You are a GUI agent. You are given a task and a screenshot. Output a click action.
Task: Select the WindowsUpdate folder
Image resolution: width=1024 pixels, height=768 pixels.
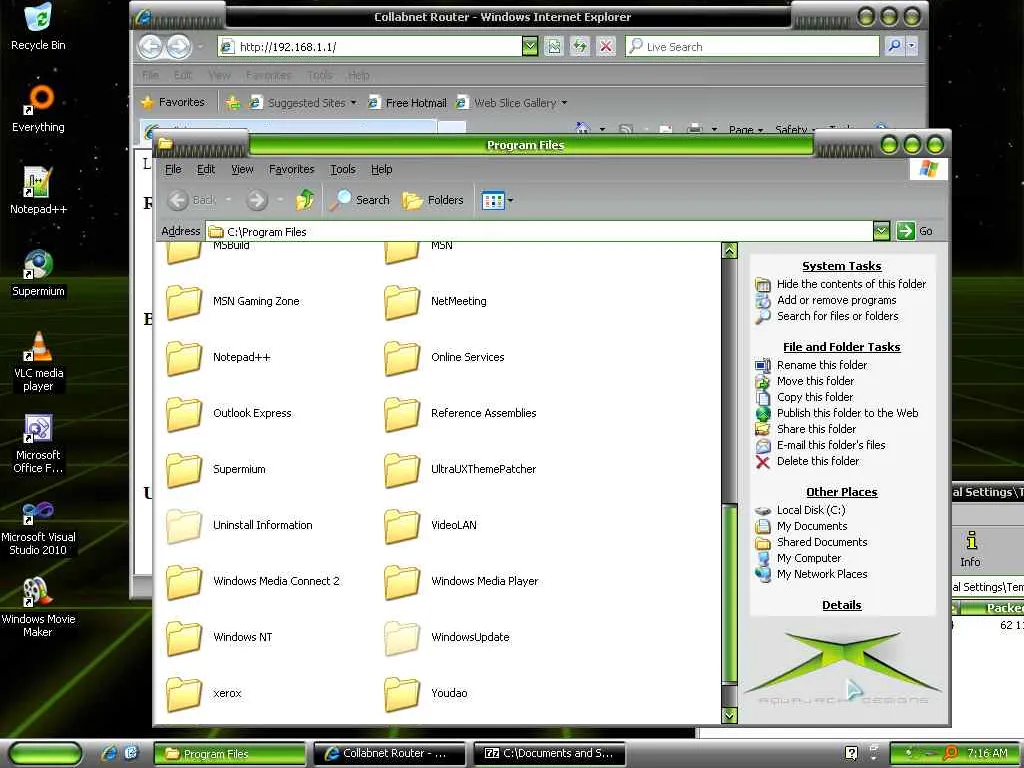pos(447,638)
